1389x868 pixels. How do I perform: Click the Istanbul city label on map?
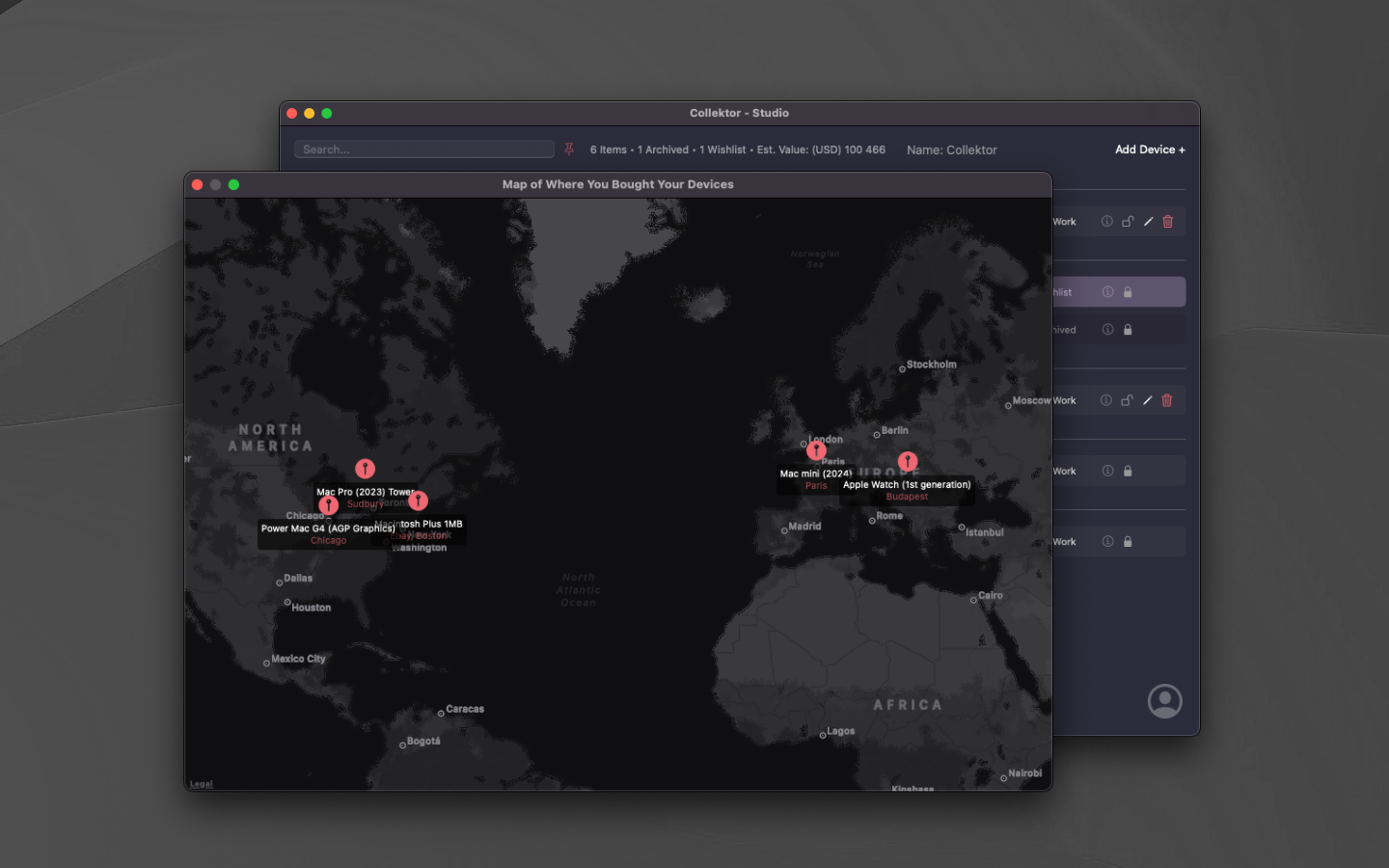click(x=984, y=532)
